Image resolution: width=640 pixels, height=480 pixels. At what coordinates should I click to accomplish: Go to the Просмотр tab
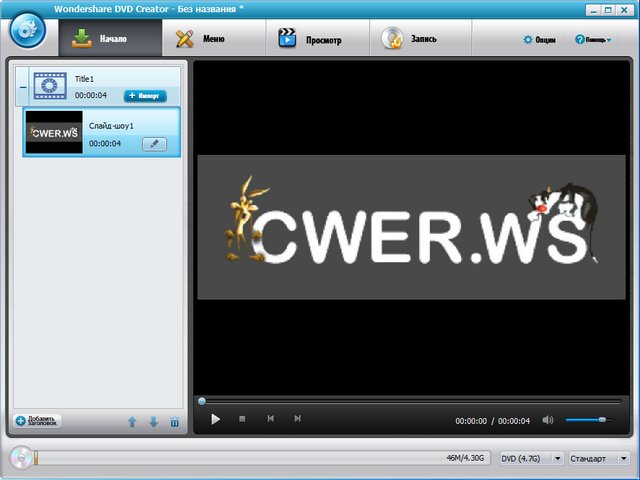click(x=318, y=38)
